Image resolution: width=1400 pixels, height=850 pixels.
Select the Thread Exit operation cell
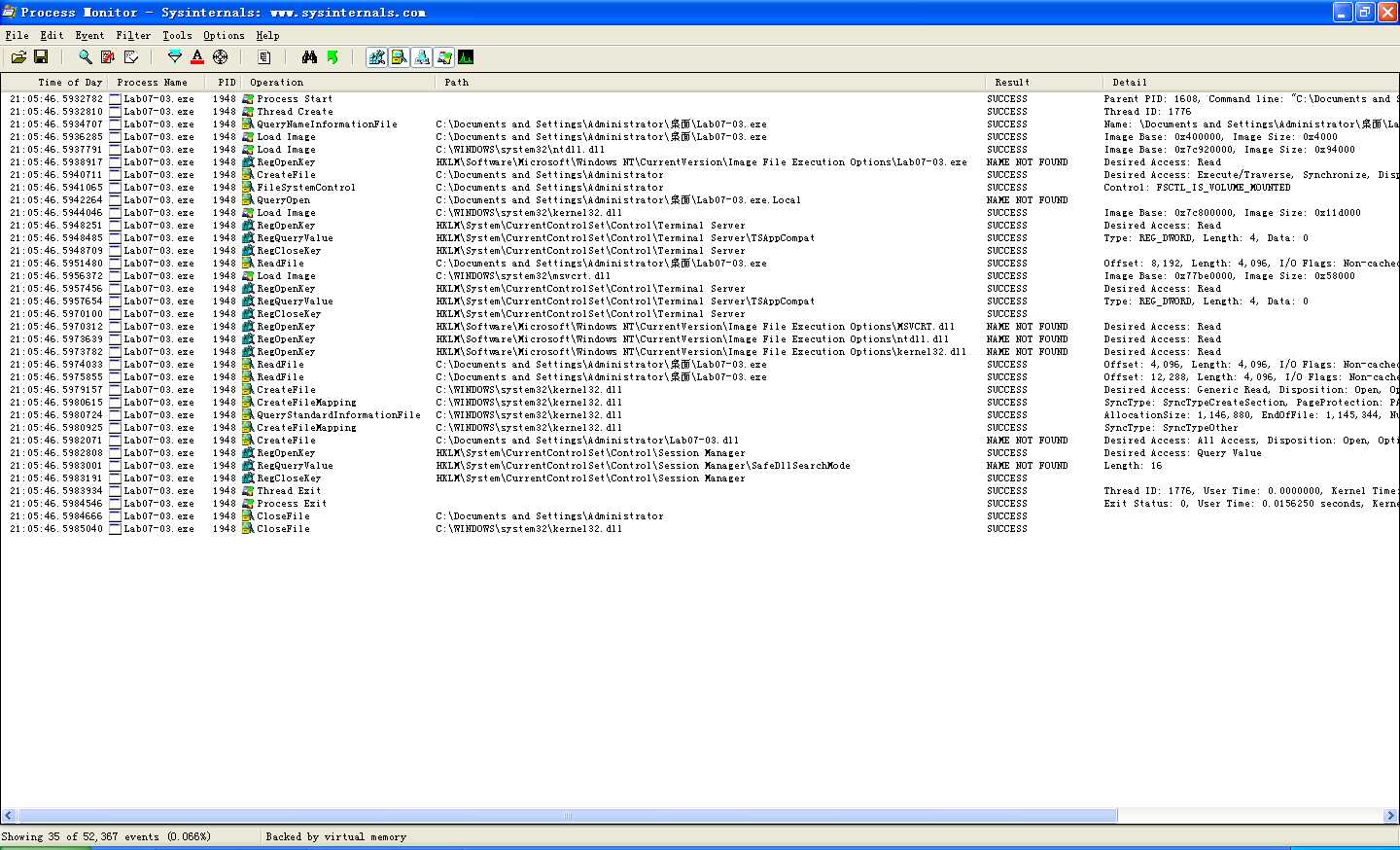pos(289,491)
